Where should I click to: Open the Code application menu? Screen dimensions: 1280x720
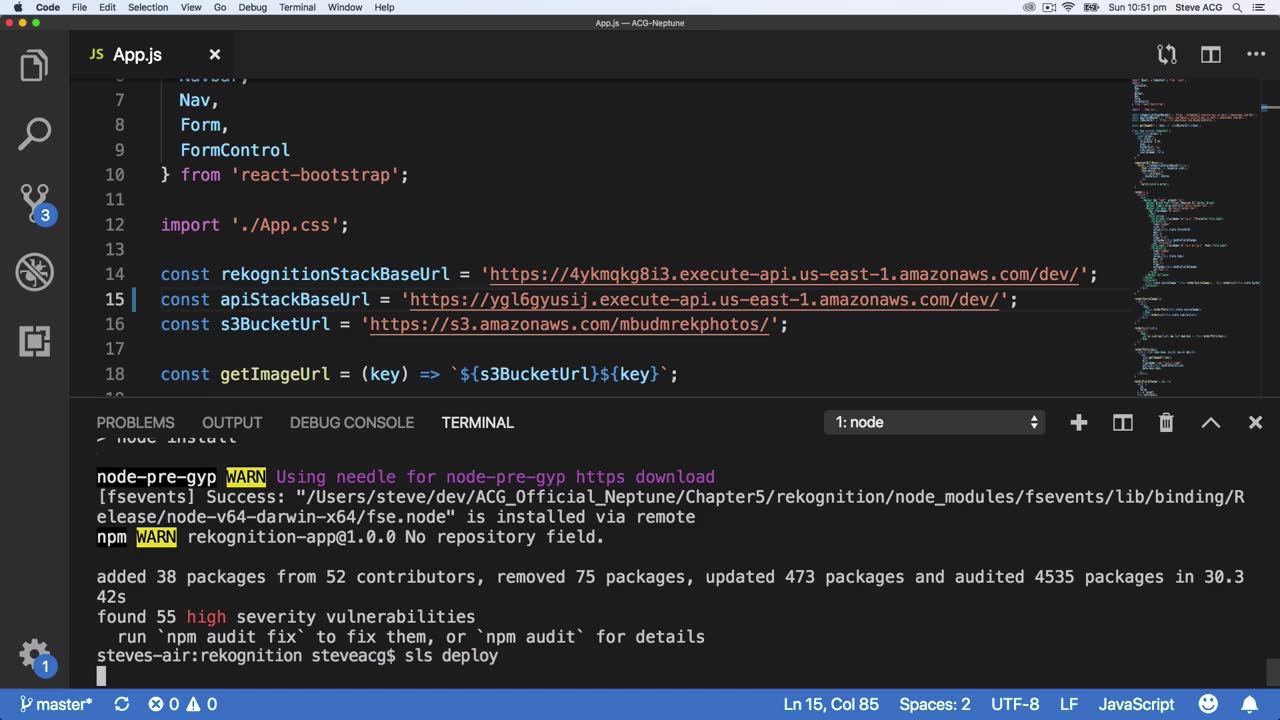(48, 7)
